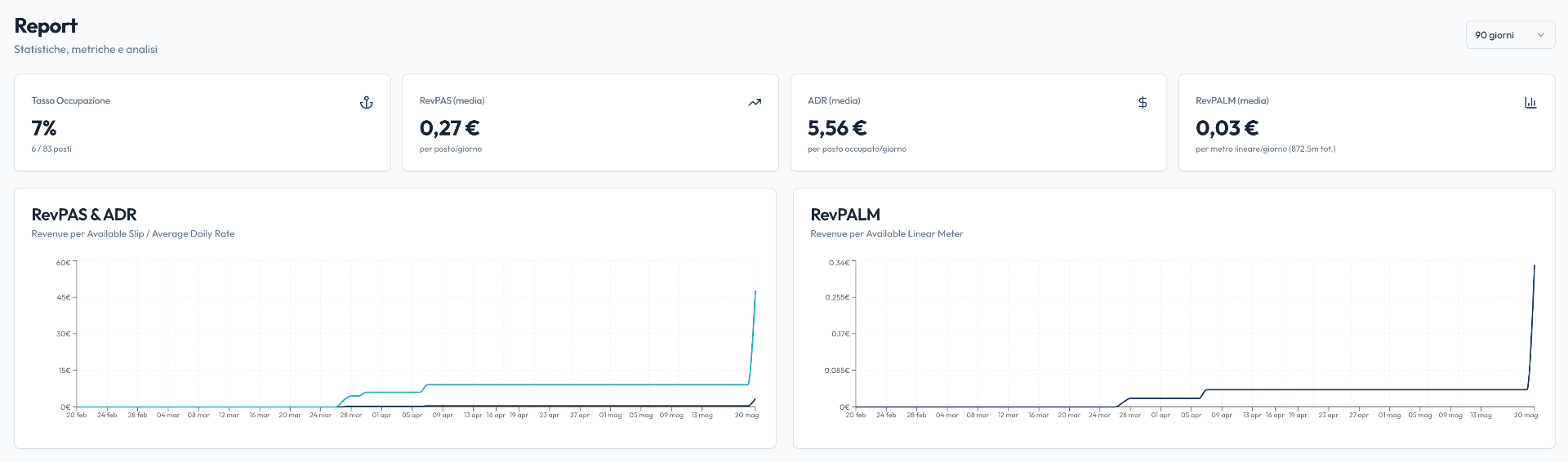The image size is (1568, 462).
Task: Click the 'ADR (media)' card label
Action: click(x=834, y=100)
